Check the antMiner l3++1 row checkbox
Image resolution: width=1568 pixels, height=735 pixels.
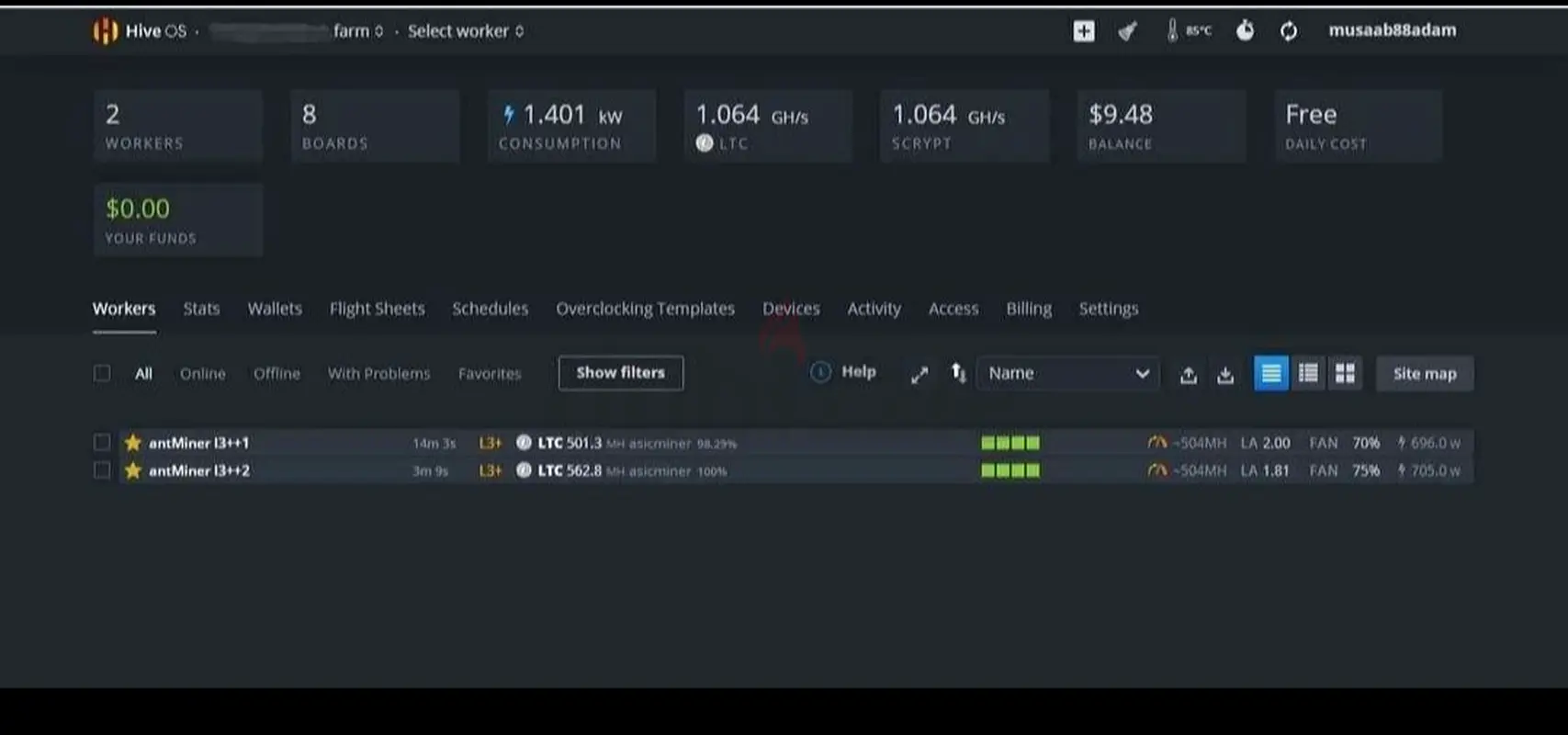tap(102, 443)
